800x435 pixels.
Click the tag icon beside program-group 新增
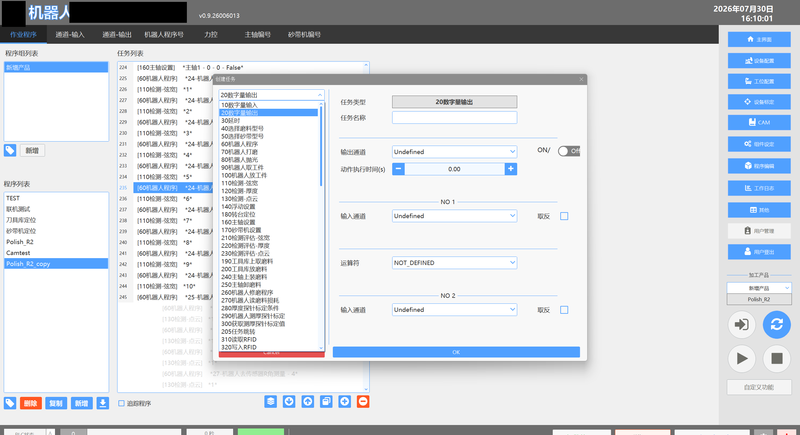(10, 150)
